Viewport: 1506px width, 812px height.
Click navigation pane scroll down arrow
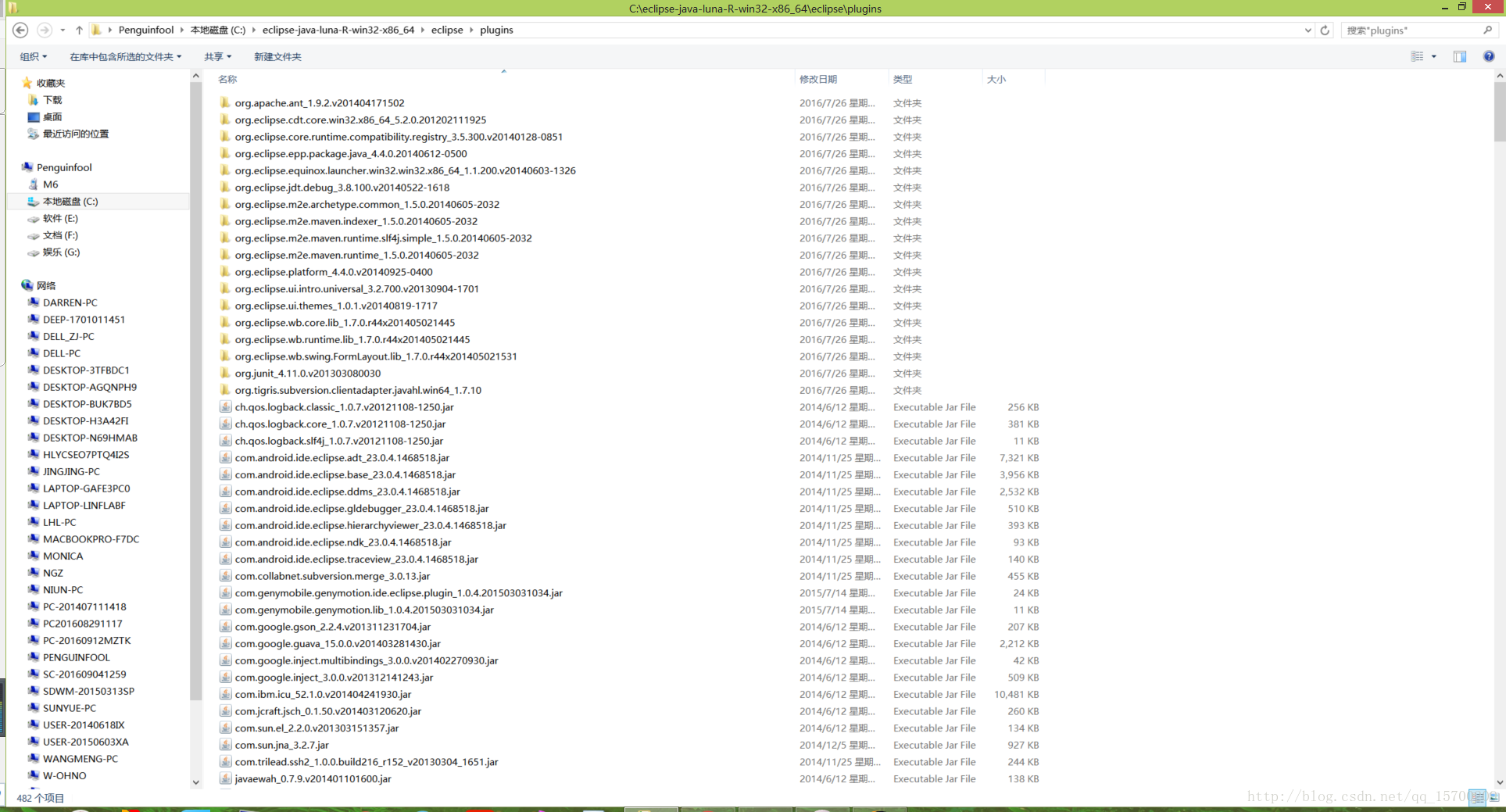pyautogui.click(x=195, y=782)
